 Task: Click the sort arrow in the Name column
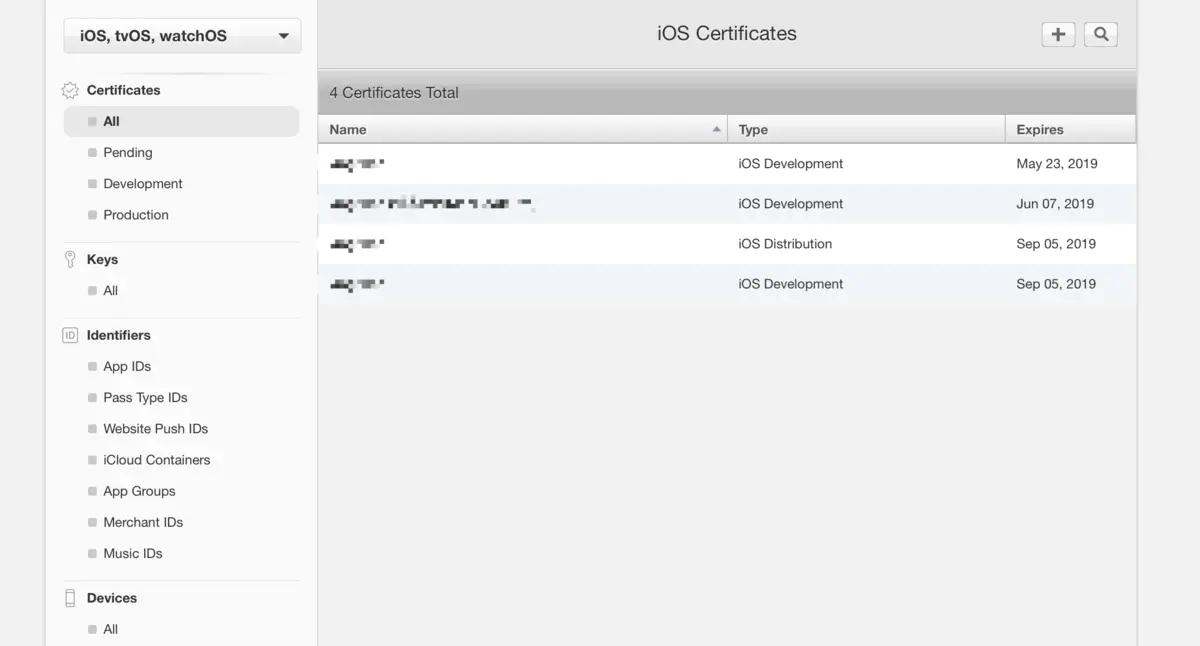(x=716, y=130)
